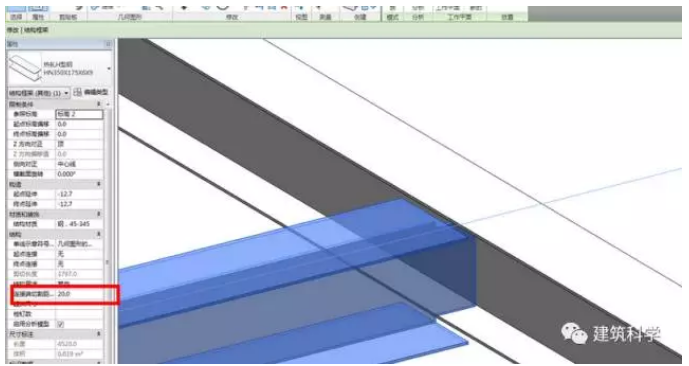The height and width of the screenshot is (366, 689).
Task: Close the 属性 properties palette
Action: click(x=108, y=44)
